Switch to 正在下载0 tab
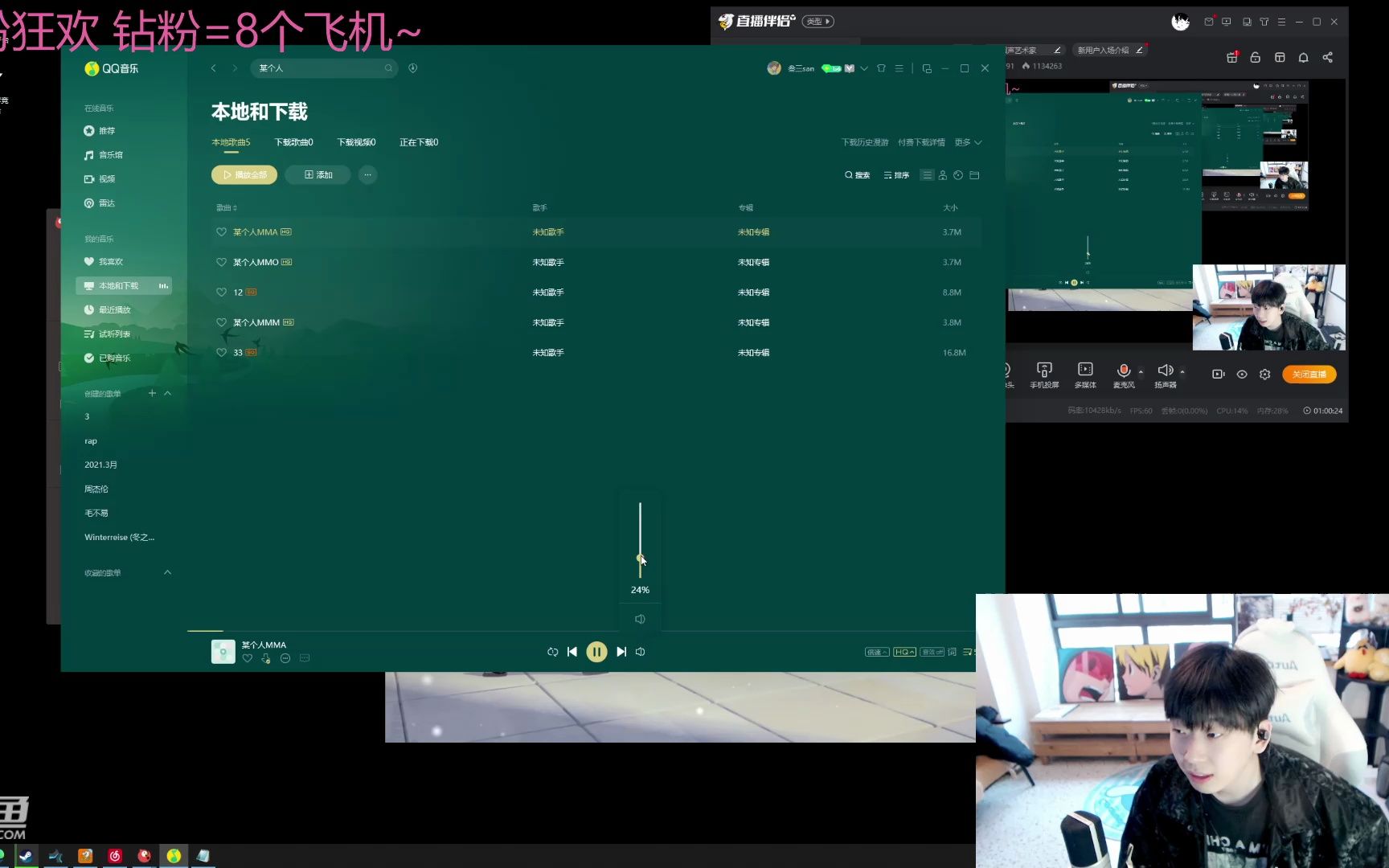 (x=419, y=142)
